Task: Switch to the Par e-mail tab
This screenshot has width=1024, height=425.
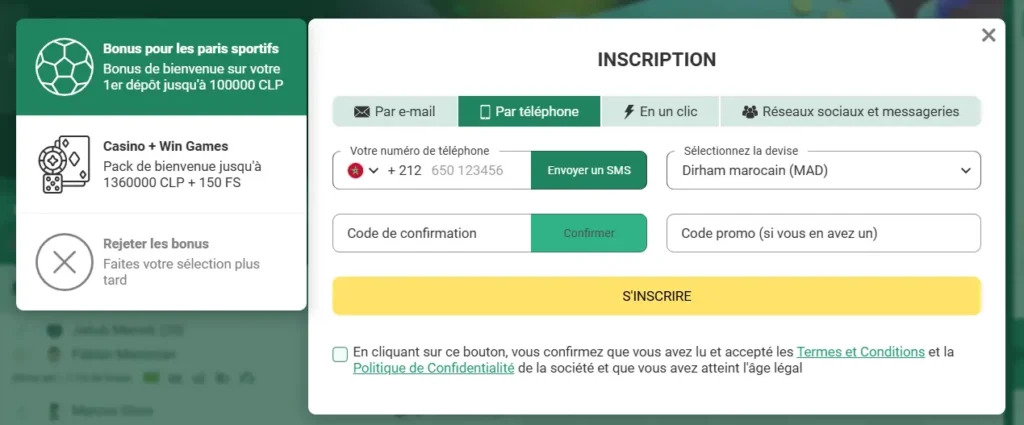Action: tap(395, 112)
